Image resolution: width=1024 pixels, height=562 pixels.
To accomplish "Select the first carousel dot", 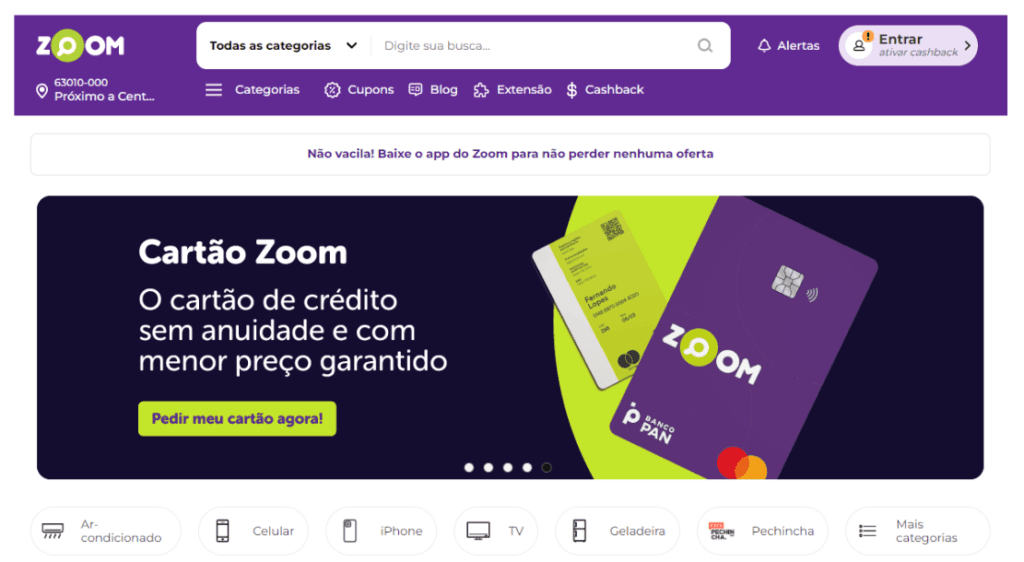I will [x=469, y=467].
